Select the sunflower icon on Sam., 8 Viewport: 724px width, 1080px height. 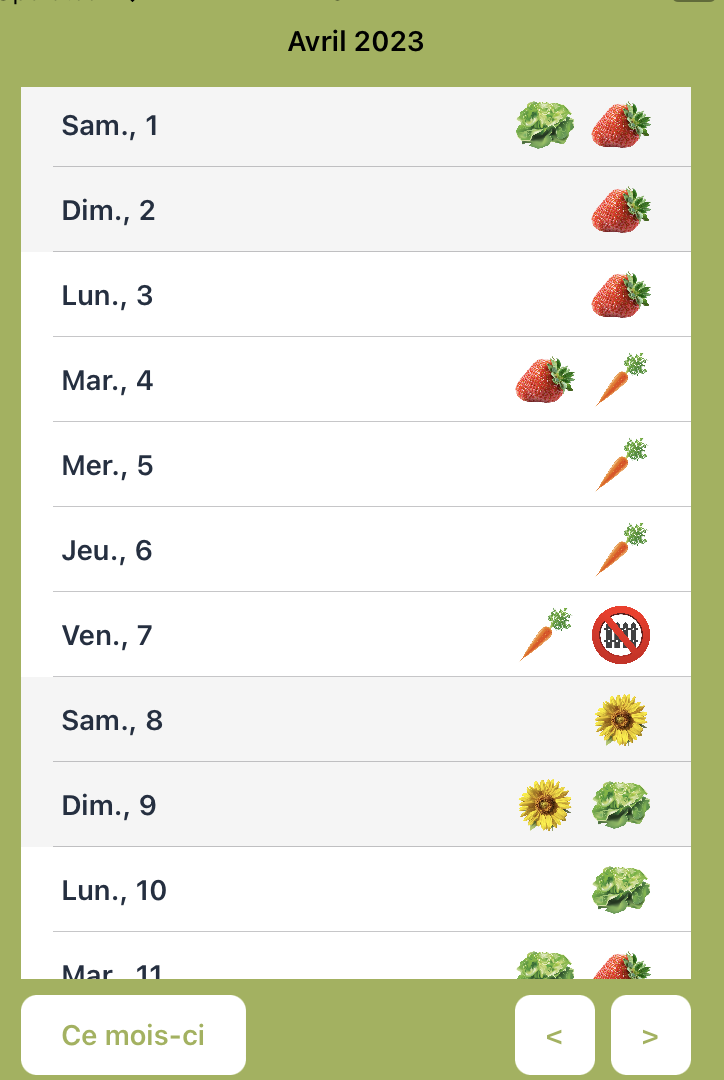tap(621, 720)
